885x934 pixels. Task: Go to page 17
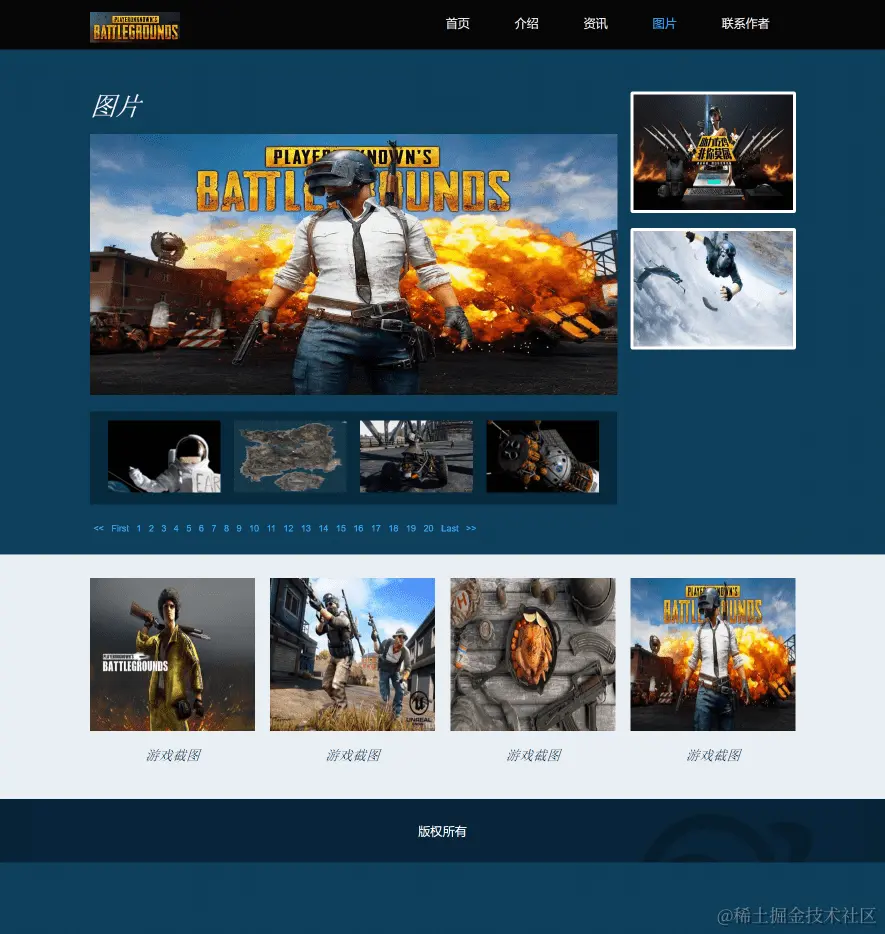click(x=376, y=528)
